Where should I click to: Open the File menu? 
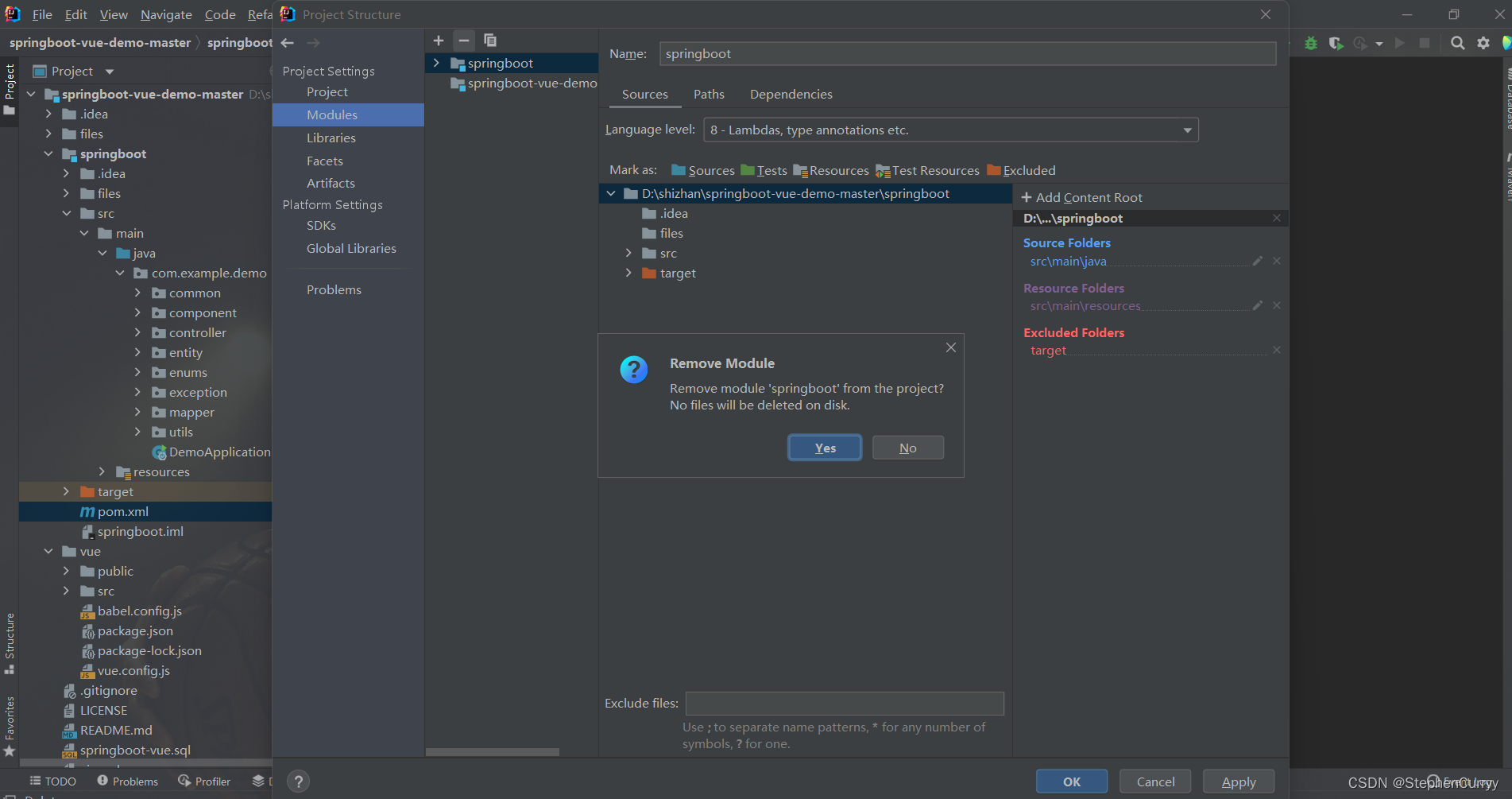coord(42,14)
